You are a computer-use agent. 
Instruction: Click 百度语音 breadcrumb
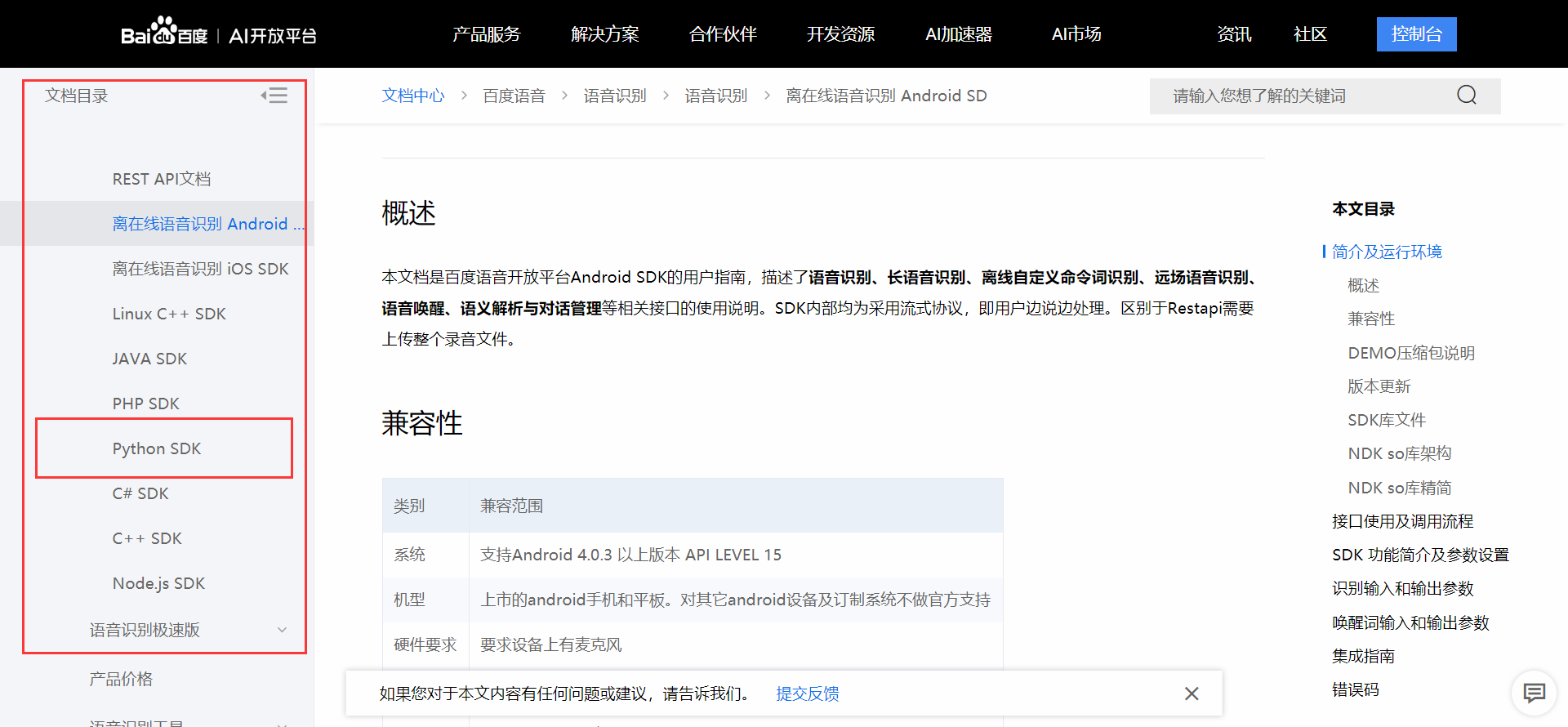click(x=514, y=96)
